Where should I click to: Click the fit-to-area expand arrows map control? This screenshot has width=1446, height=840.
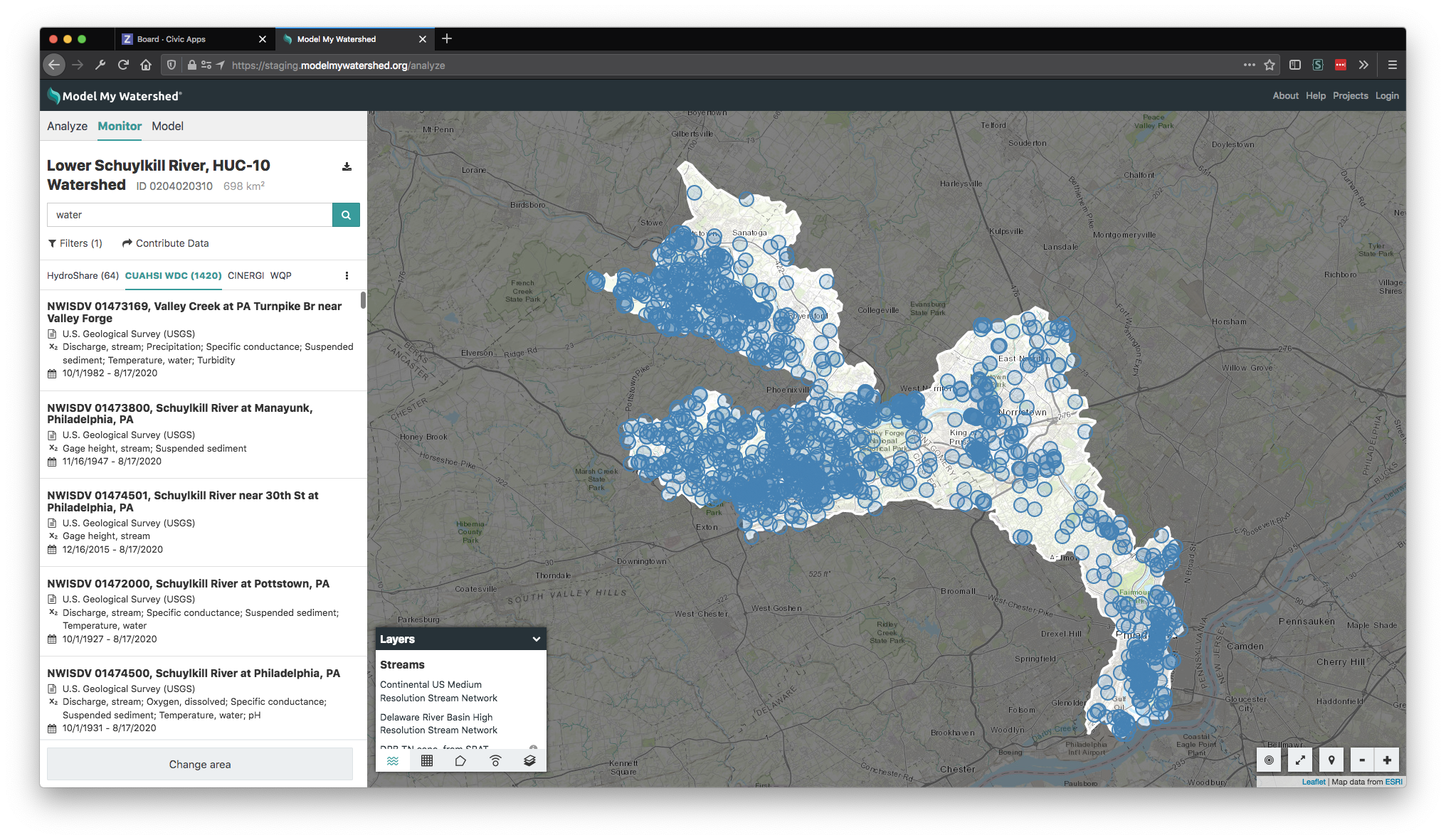pos(1300,760)
